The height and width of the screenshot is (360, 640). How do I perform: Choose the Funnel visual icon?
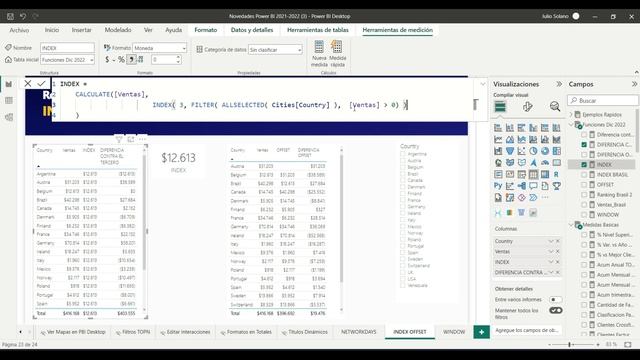[510, 151]
